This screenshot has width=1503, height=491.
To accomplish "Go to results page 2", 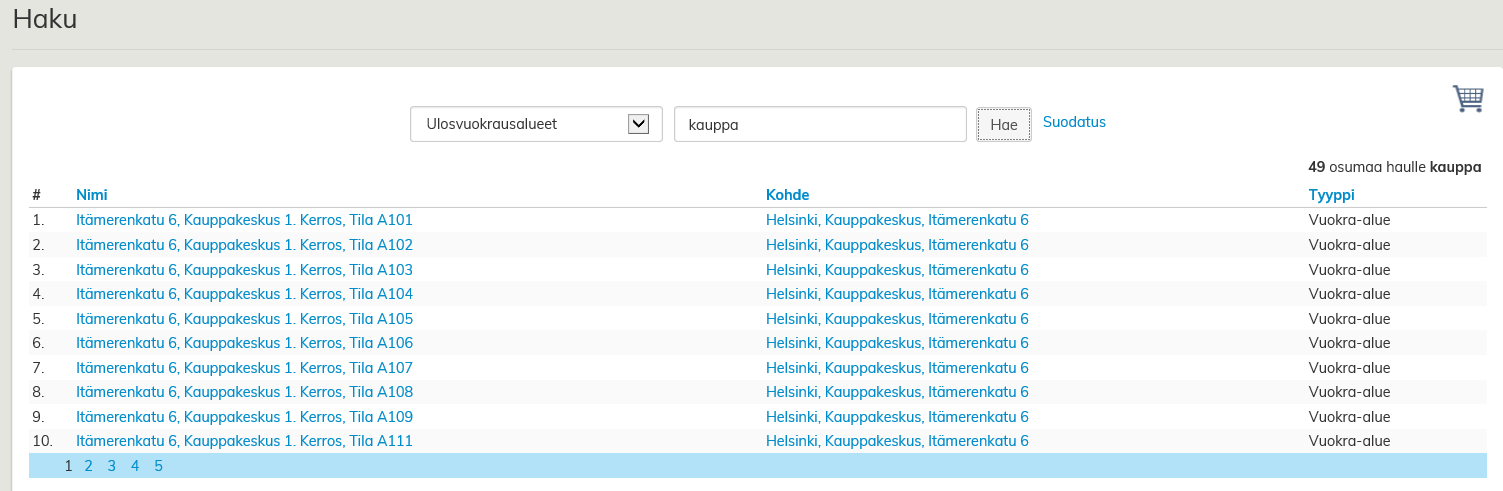I will coord(89,466).
